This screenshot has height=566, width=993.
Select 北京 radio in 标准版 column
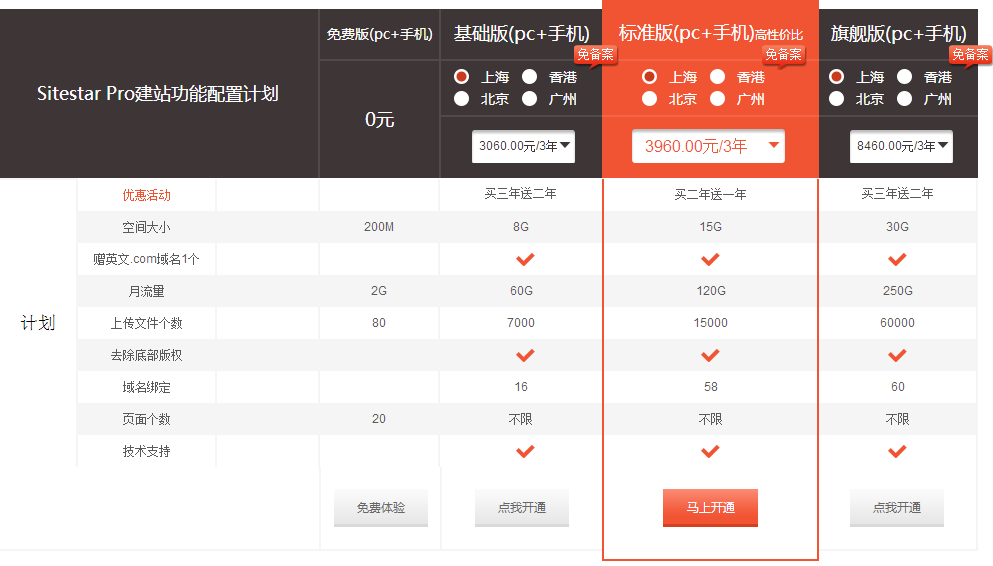click(650, 99)
